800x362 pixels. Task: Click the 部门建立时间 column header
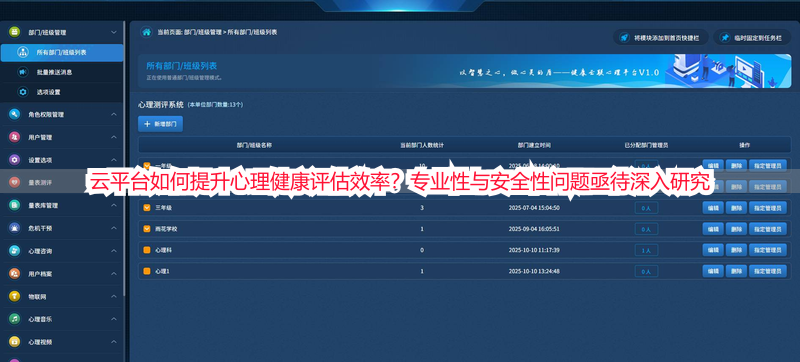pyautogui.click(x=534, y=145)
